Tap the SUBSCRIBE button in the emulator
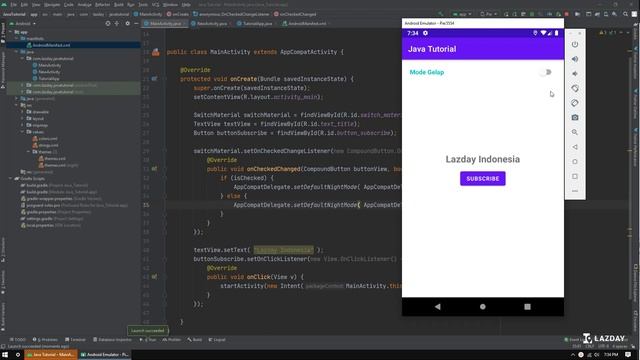The image size is (640, 360). (482, 178)
